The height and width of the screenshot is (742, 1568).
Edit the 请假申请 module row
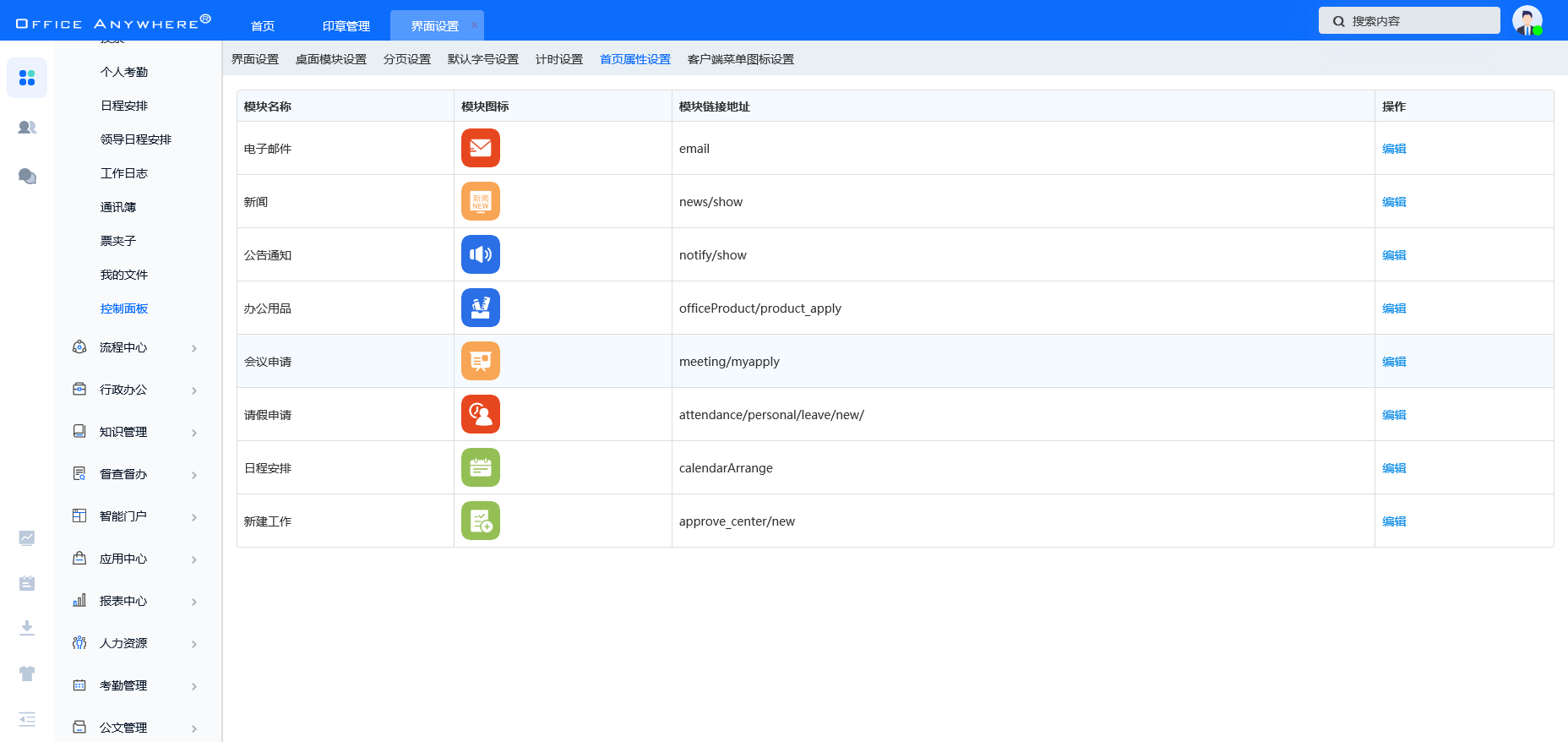(x=1394, y=415)
